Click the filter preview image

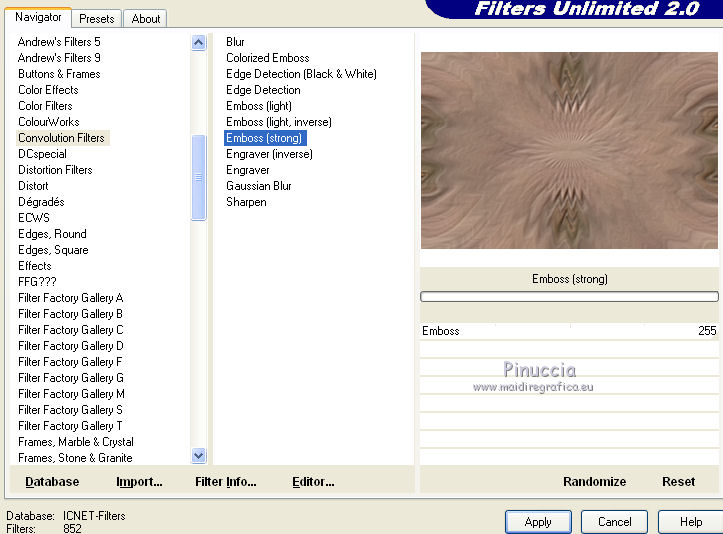pyautogui.click(x=569, y=150)
